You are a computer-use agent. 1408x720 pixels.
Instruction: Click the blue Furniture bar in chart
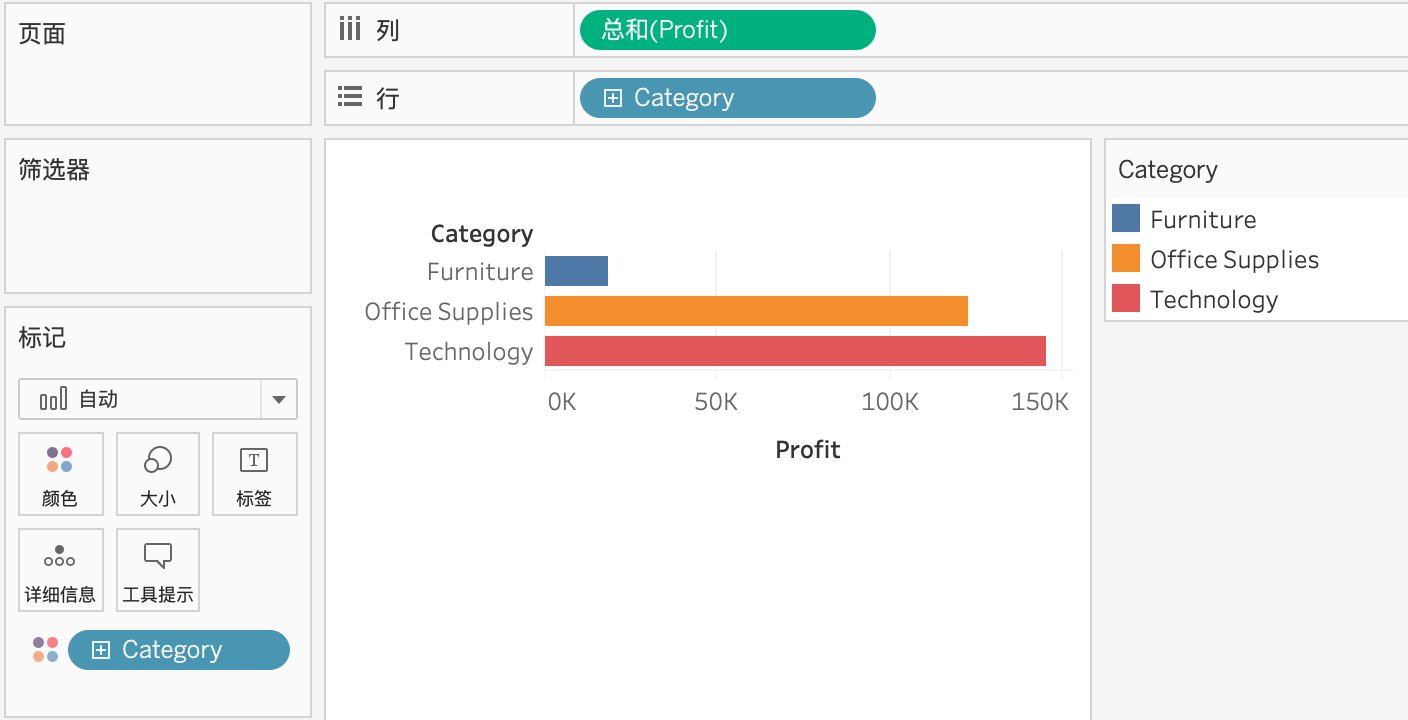[x=576, y=271]
